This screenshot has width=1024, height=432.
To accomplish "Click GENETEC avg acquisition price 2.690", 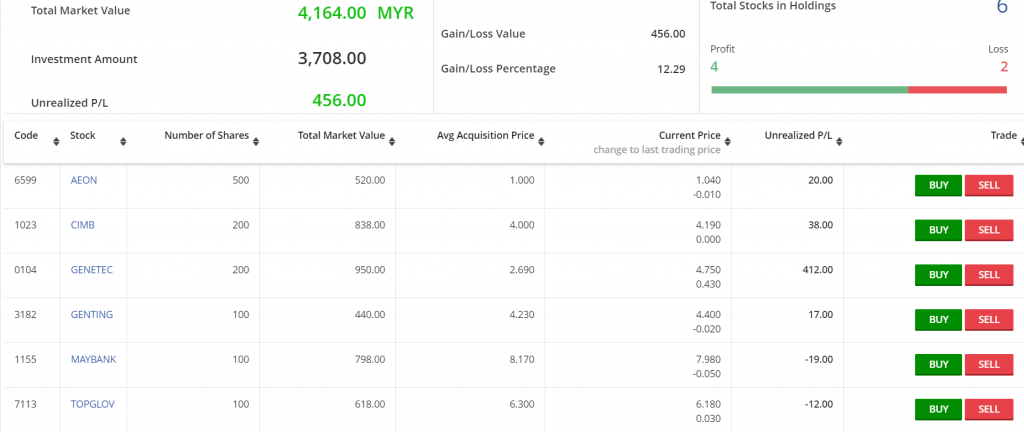I will coord(522,270).
